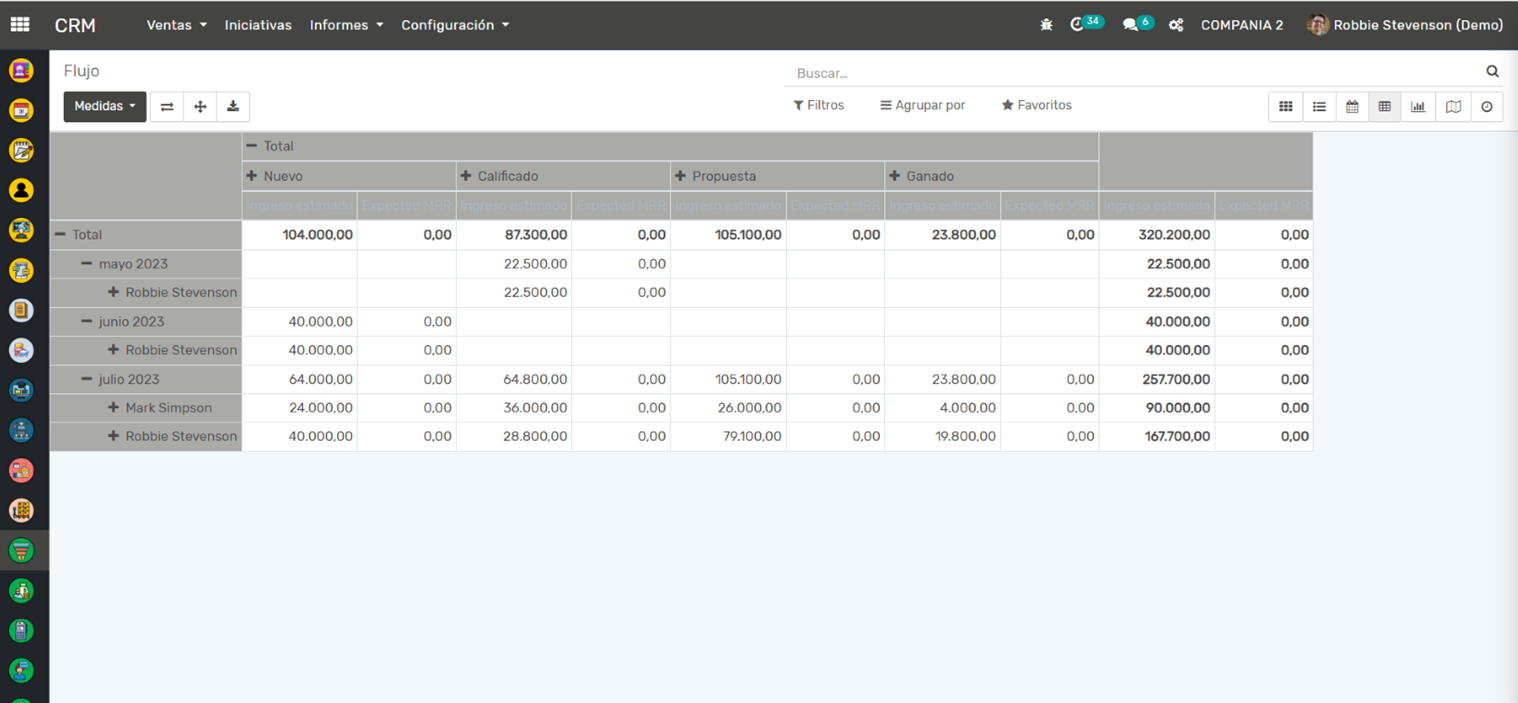Switch to kanban view
1518x703 pixels.
(x=1286, y=107)
